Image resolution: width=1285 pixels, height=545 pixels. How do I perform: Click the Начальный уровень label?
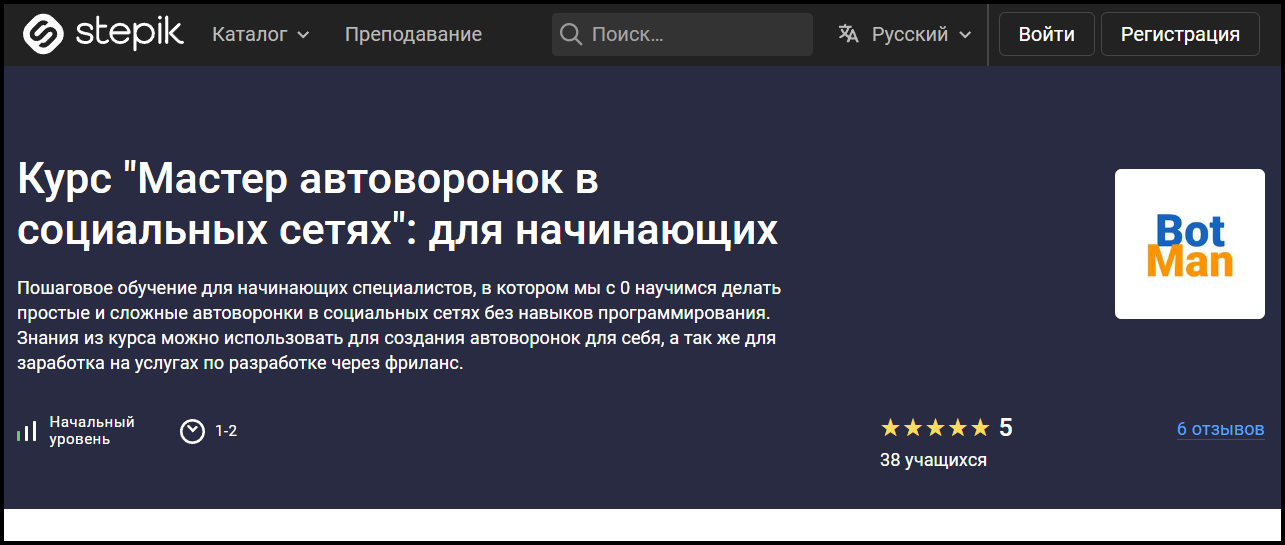point(92,431)
